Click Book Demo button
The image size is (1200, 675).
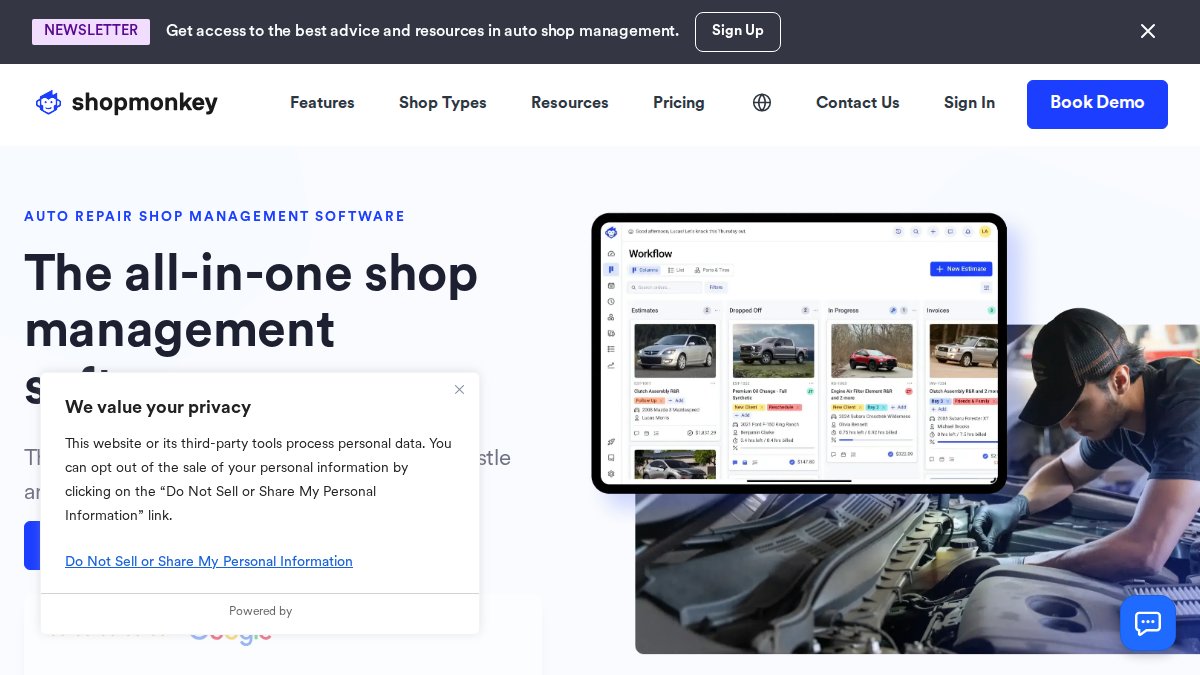pyautogui.click(x=1097, y=104)
